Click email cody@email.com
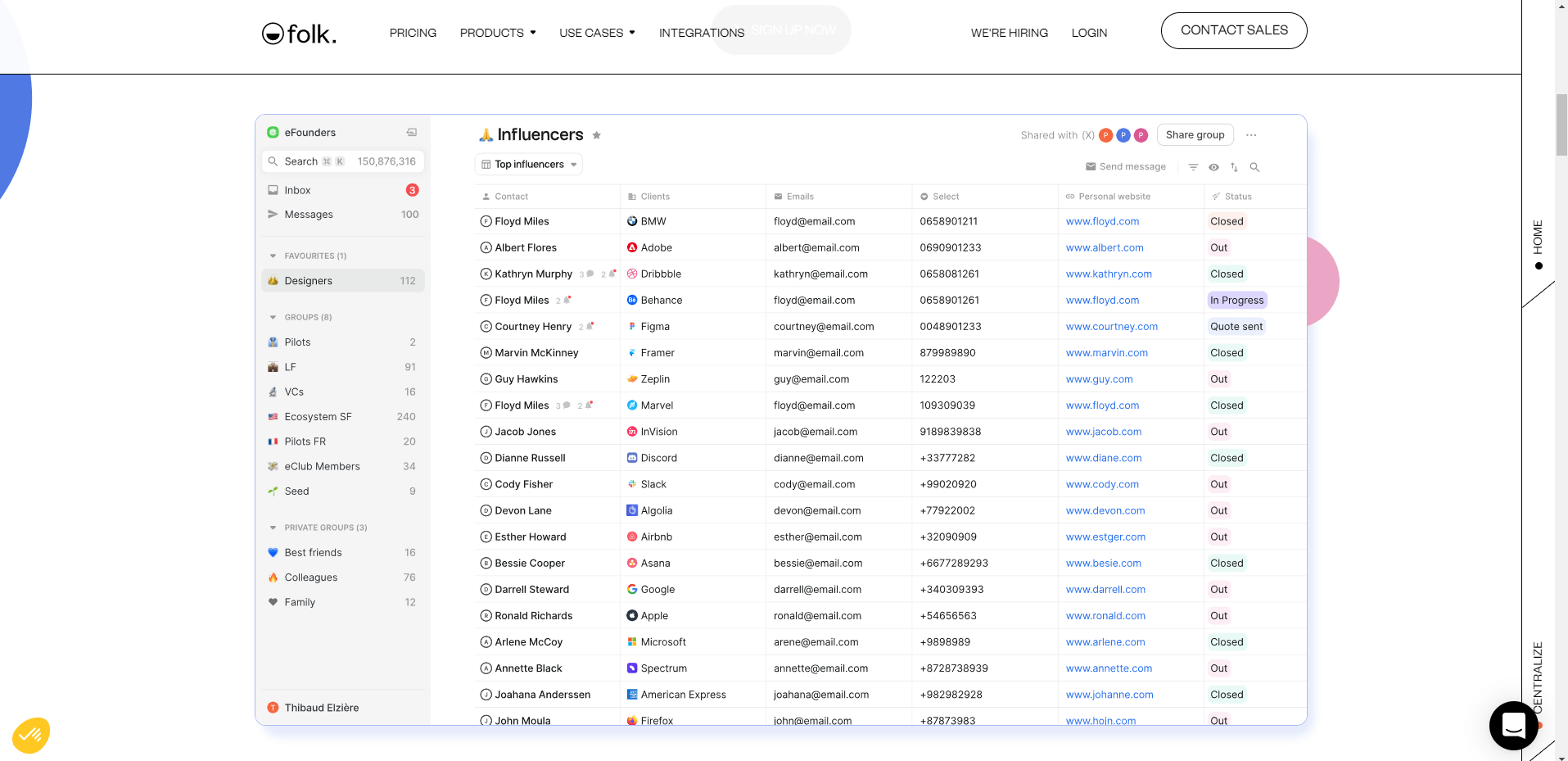Screen dimensions: 1568x761 click(814, 484)
